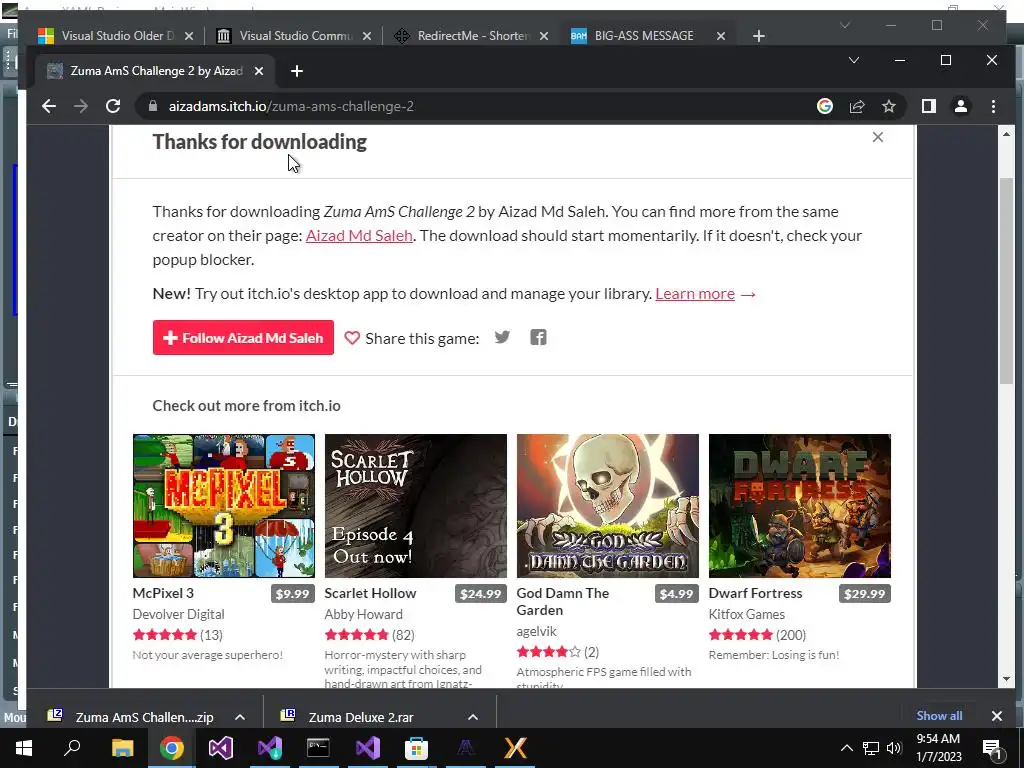Viewport: 1024px width, 768px height.
Task: Open Microsoft Store from taskbar
Action: coord(416,748)
